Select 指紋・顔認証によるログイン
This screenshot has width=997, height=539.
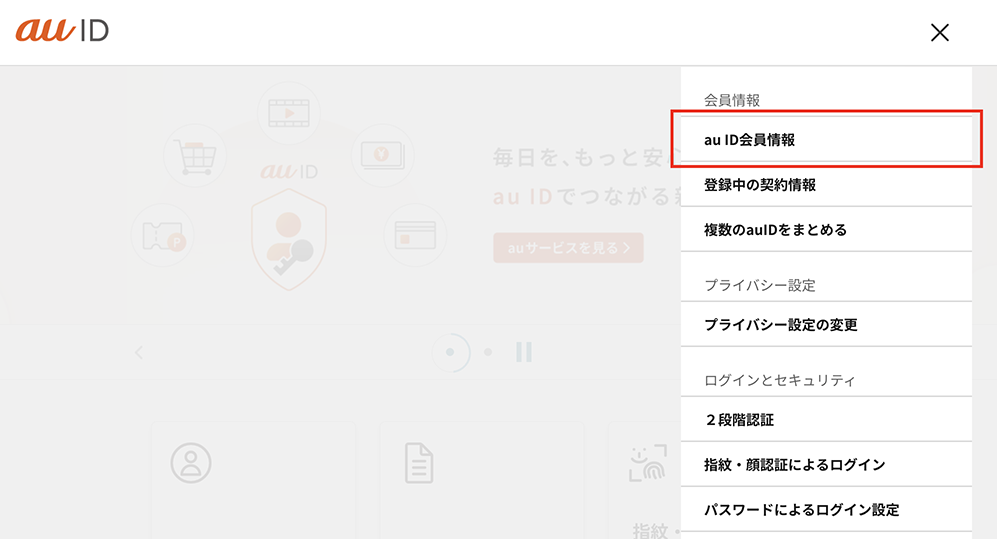[826, 465]
